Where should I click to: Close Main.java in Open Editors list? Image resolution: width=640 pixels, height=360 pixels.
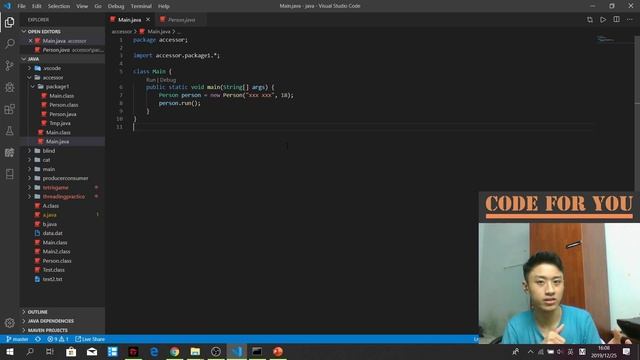30,41
